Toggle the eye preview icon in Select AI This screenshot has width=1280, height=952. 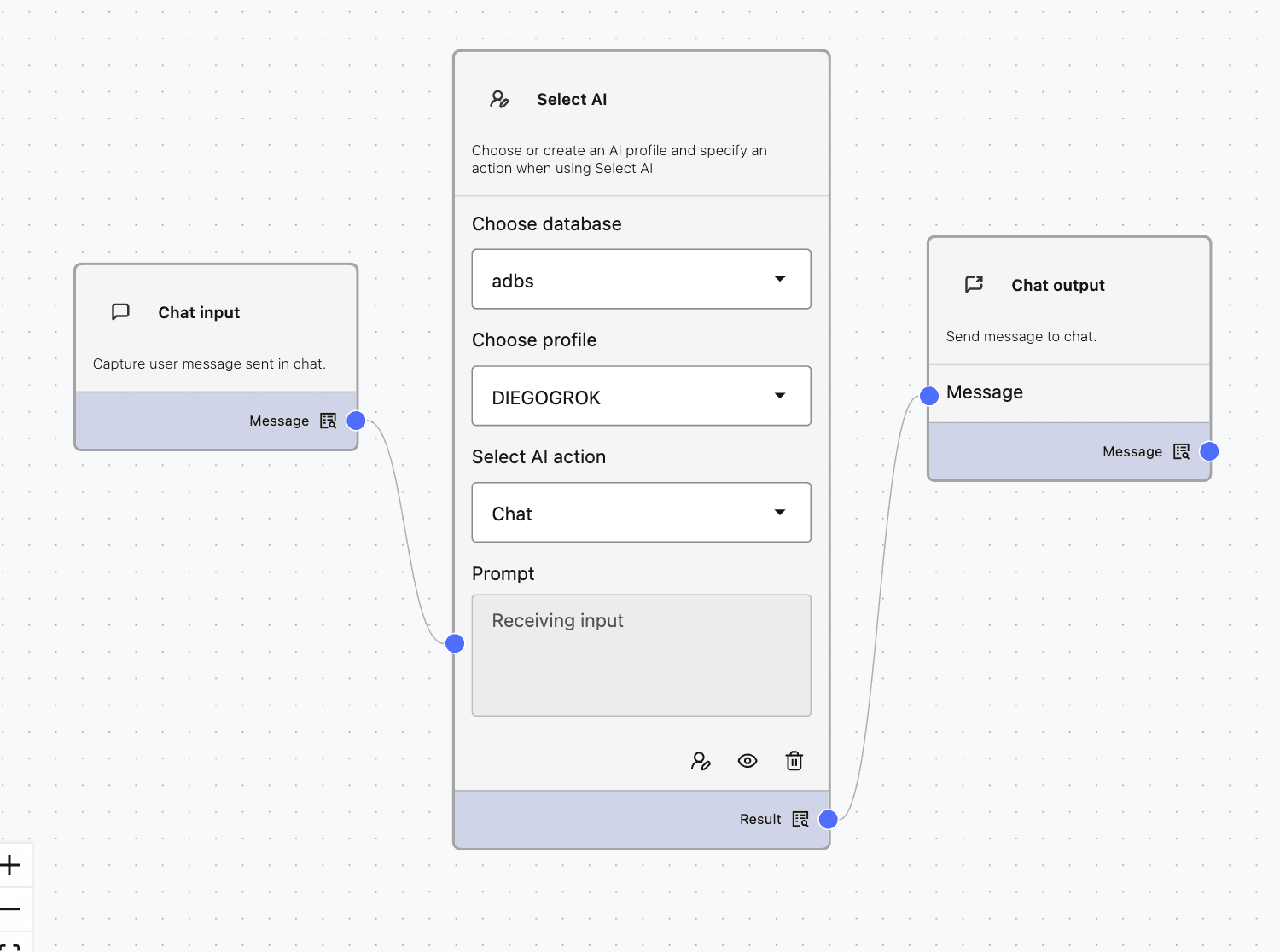click(748, 760)
